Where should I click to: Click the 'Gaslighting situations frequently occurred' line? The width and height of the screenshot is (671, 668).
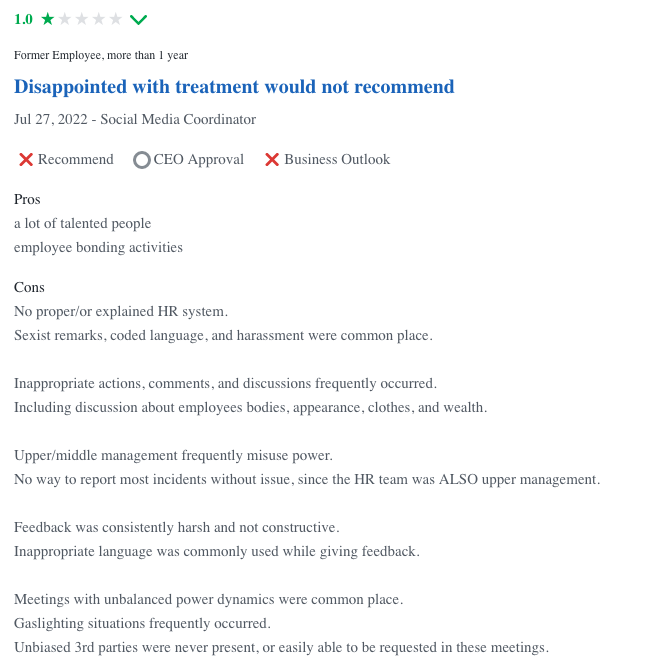pyautogui.click(x=143, y=624)
